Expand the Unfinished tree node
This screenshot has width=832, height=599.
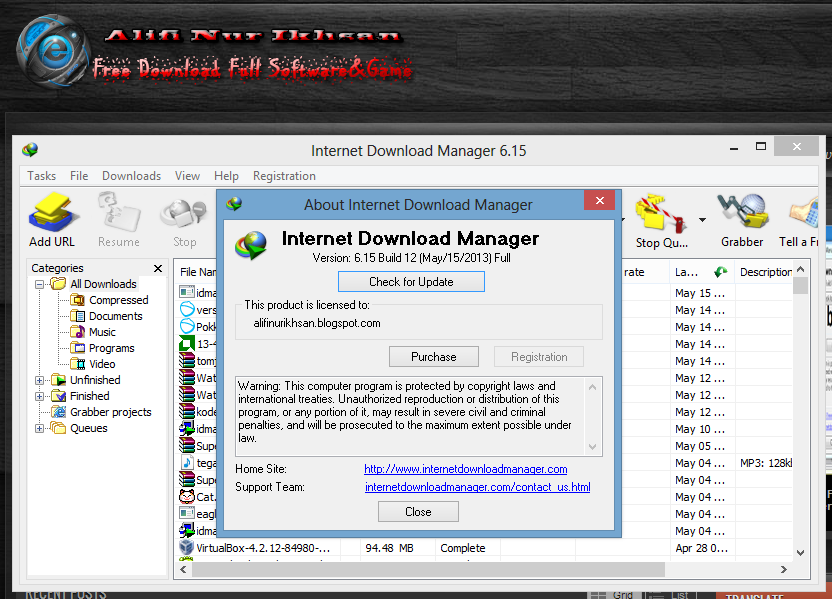[39, 380]
